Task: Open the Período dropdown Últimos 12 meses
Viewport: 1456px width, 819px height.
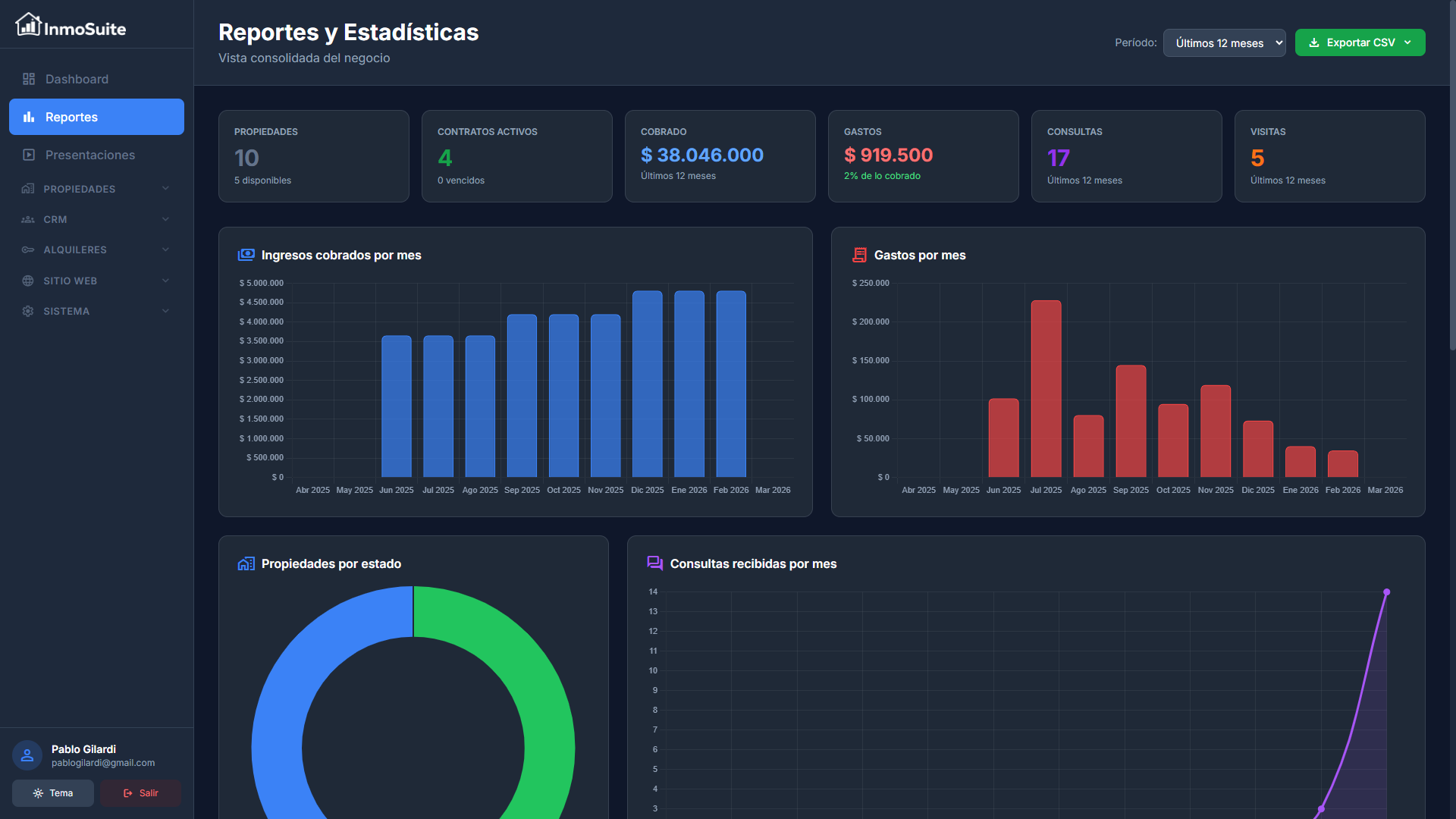Action: [1224, 43]
